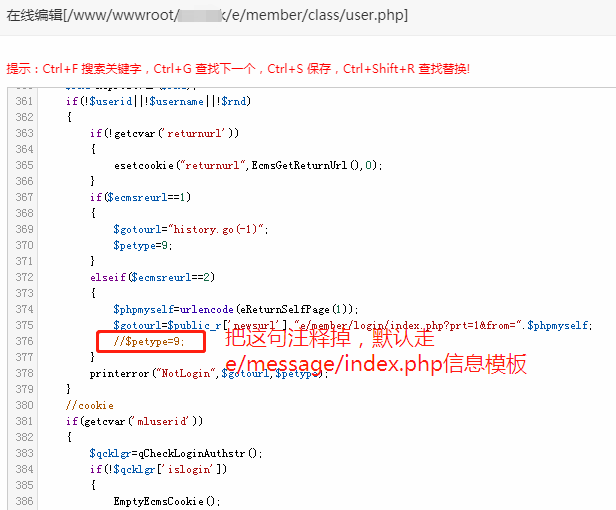Click line number 381 in the gutter
The height and width of the screenshot is (510, 616).
point(24,421)
